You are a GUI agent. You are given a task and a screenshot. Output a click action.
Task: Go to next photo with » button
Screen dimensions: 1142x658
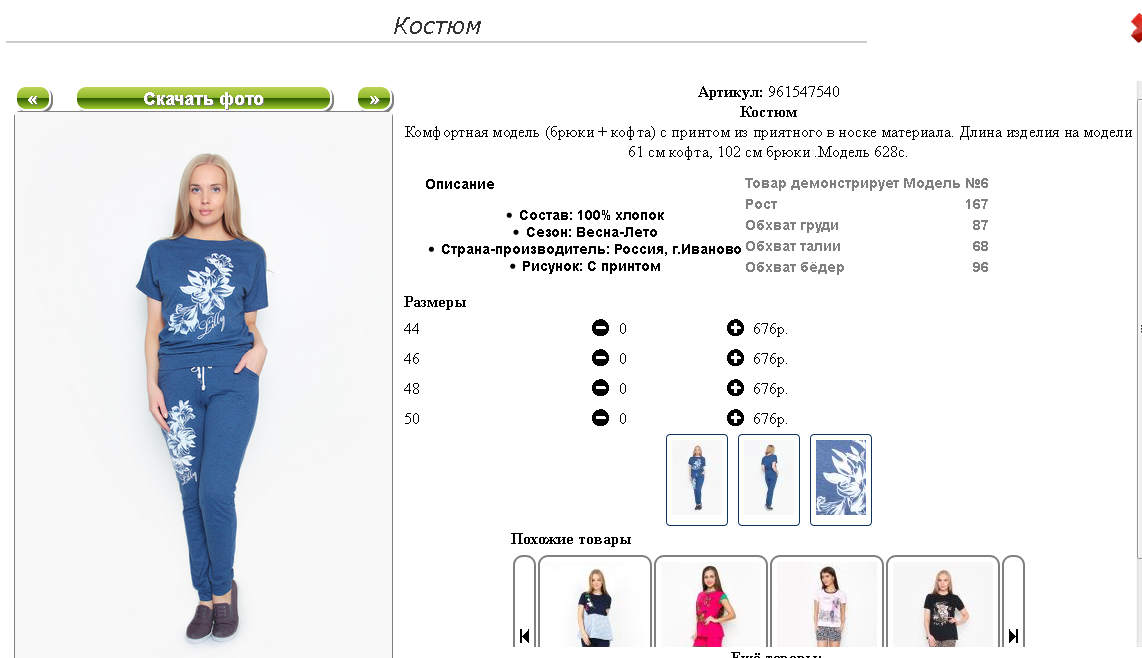(374, 98)
